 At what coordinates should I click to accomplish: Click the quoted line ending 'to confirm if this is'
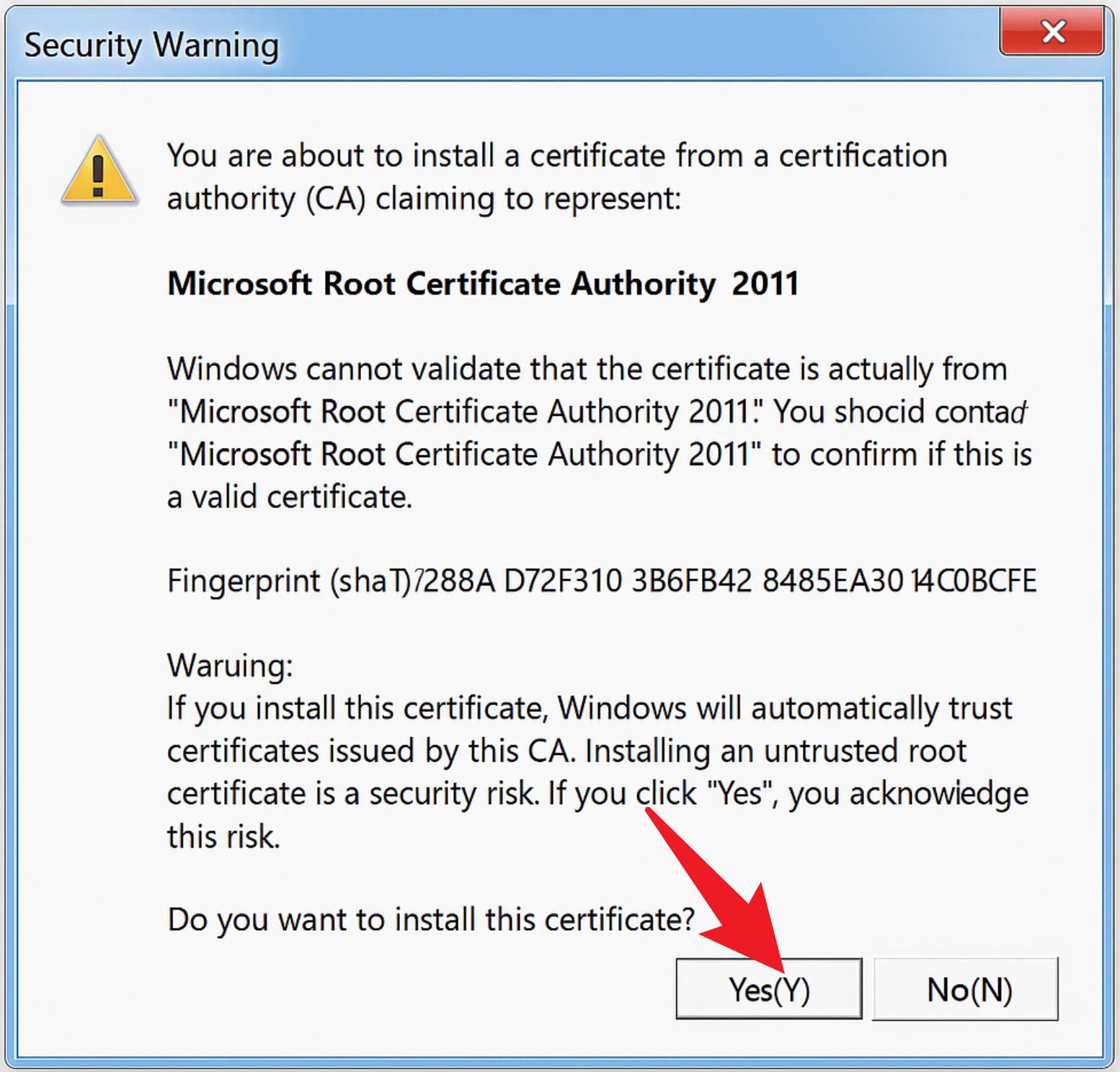click(x=600, y=455)
